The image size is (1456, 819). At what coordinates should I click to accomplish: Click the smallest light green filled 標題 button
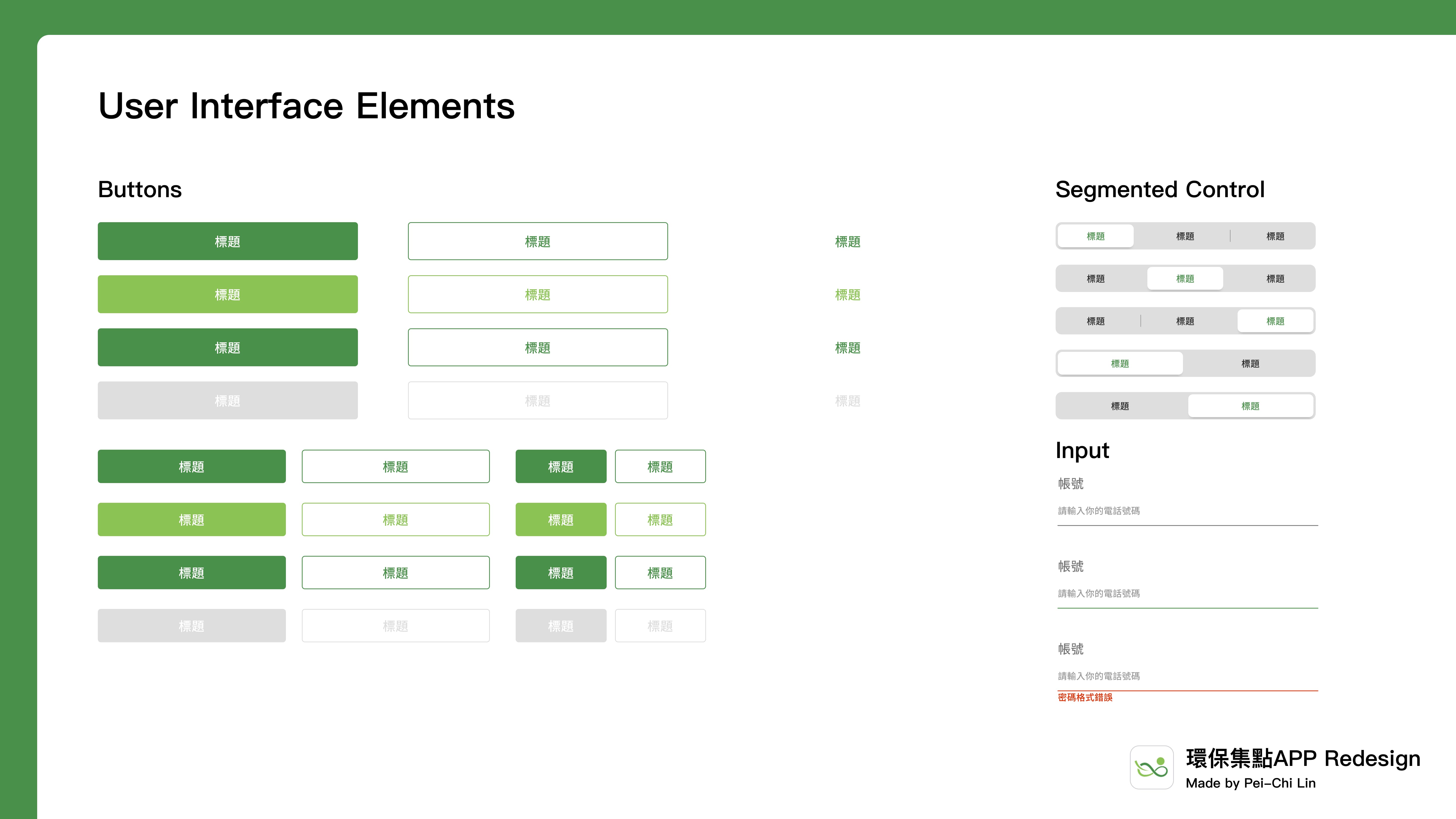point(561,519)
